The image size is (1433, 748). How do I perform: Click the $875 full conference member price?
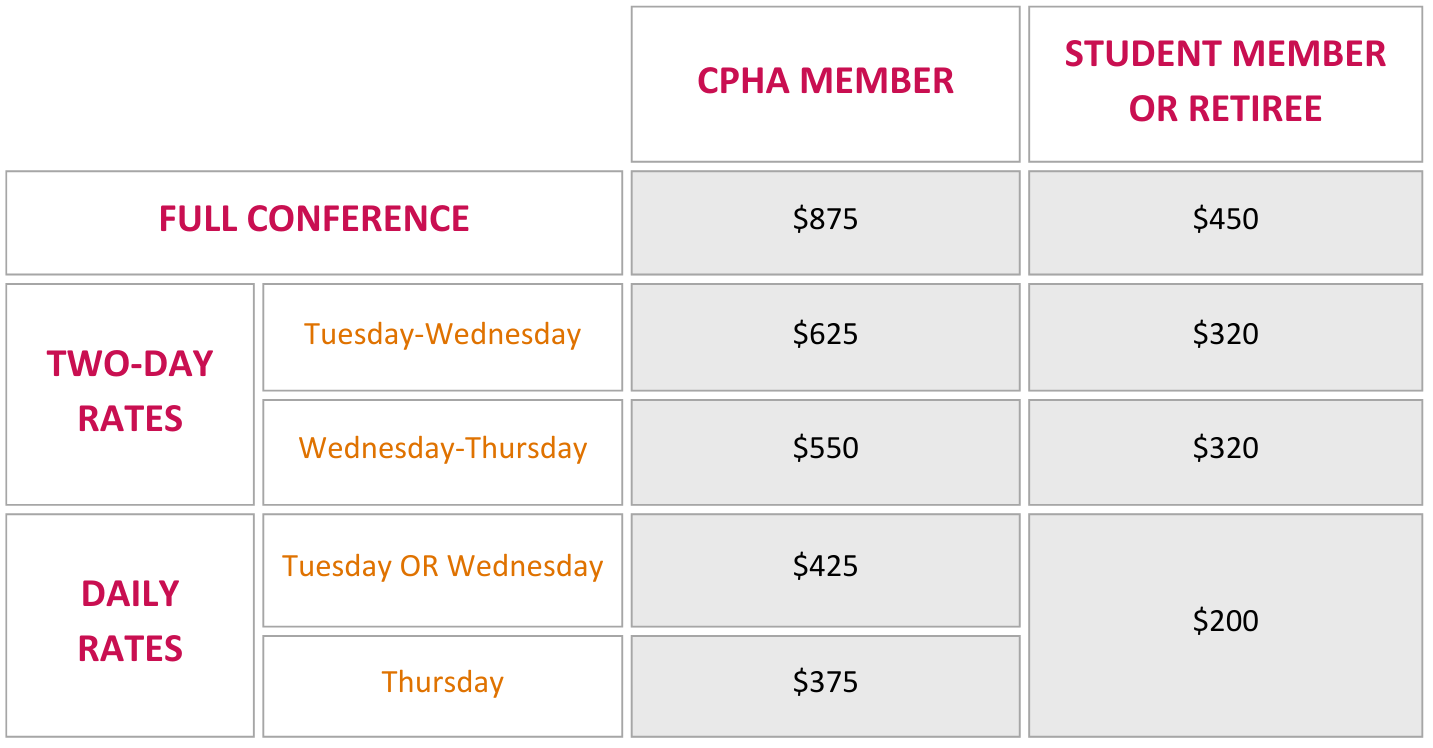[x=825, y=222]
